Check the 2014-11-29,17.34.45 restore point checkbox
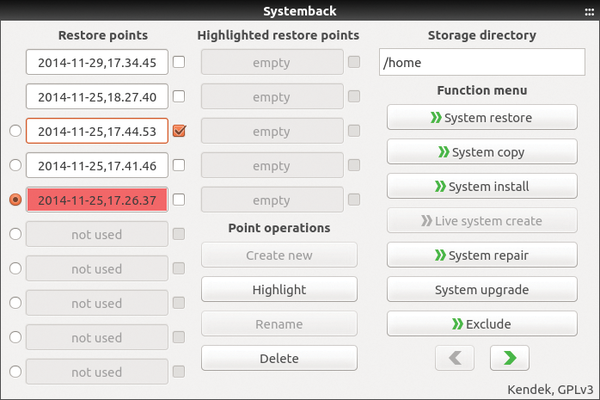 pyautogui.click(x=179, y=62)
